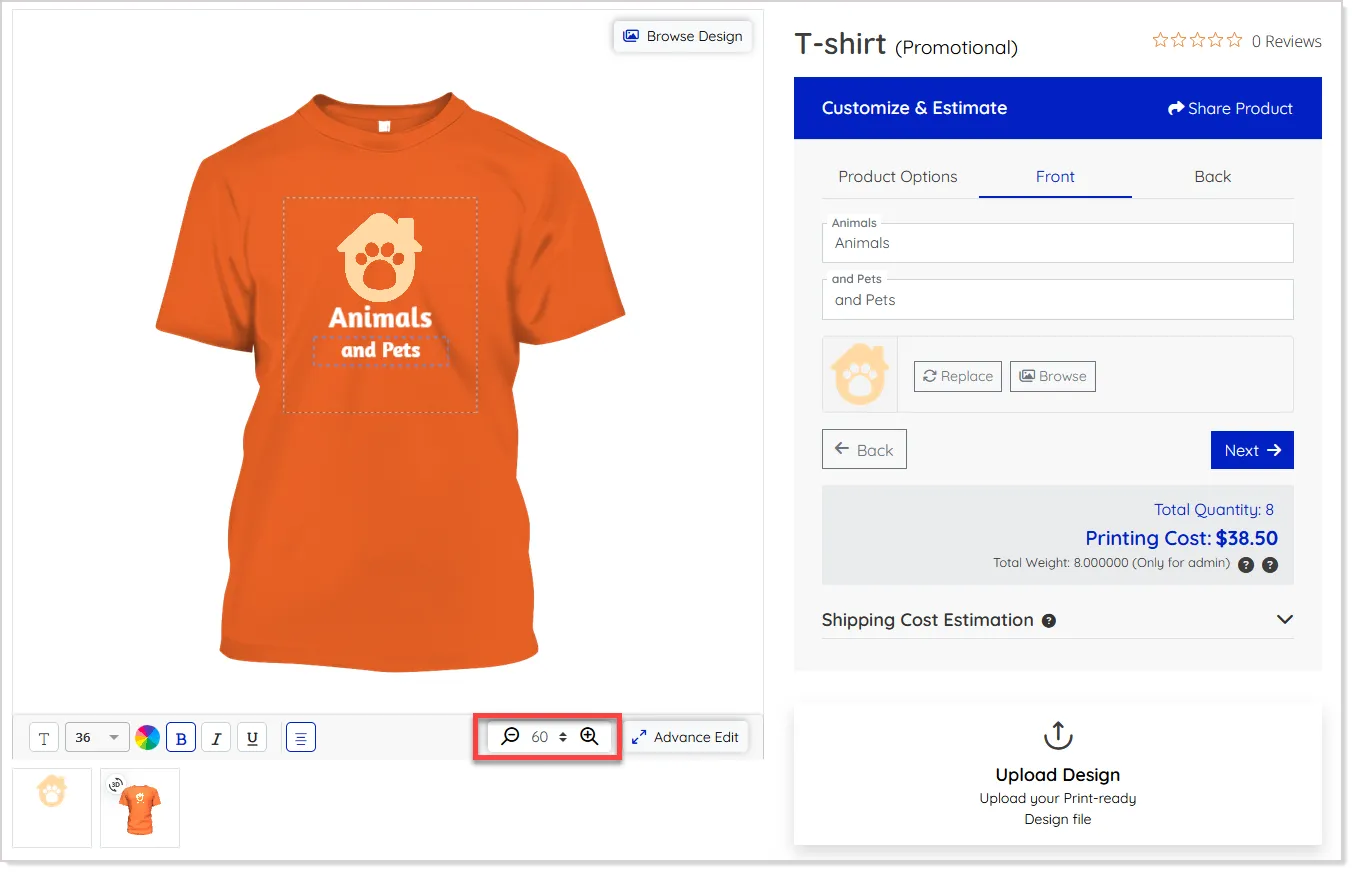Open help icon beside Shipping Cost Estimation
This screenshot has height=872, width=1353.
[x=1049, y=620]
